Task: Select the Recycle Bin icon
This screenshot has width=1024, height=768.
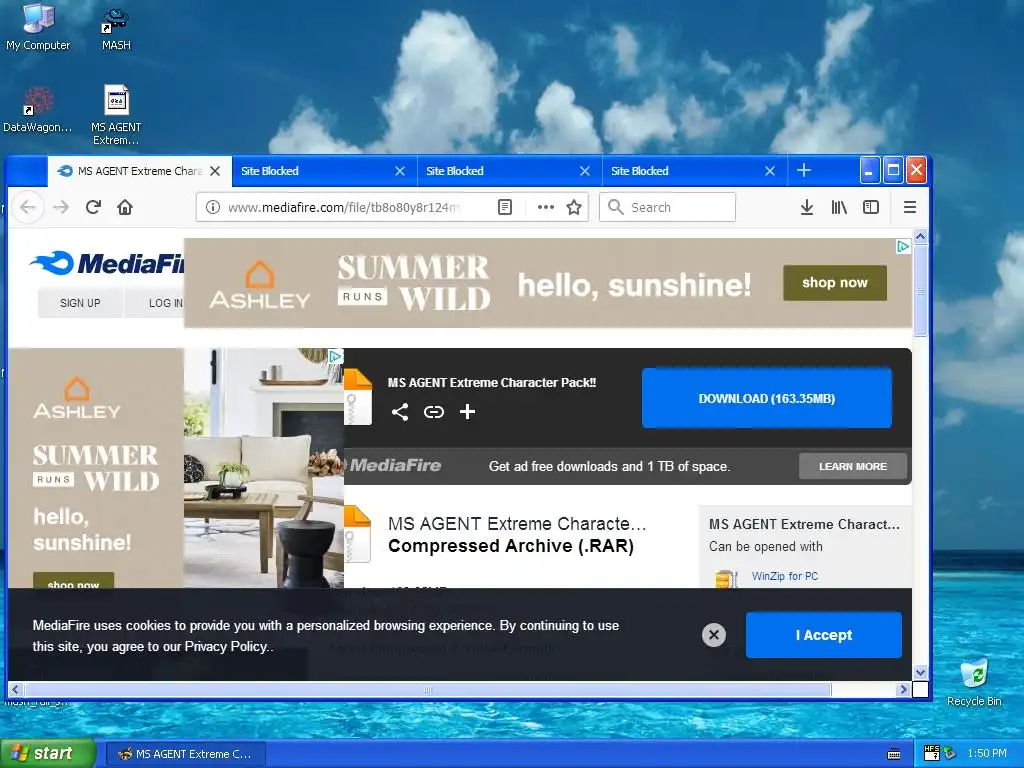Action: coord(974,682)
